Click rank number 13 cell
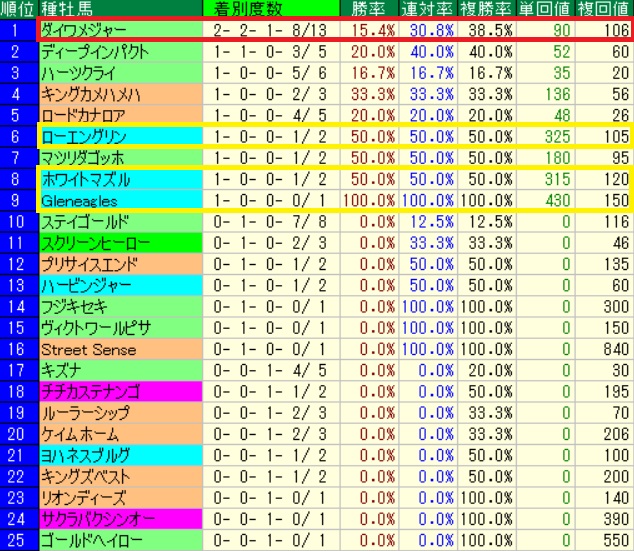Viewport: 634px width, 551px height. click(x=19, y=285)
